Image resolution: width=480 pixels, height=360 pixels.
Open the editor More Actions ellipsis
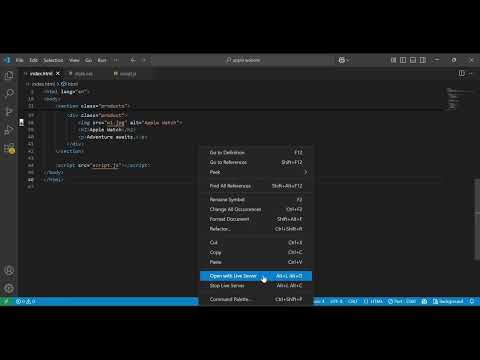point(471,73)
